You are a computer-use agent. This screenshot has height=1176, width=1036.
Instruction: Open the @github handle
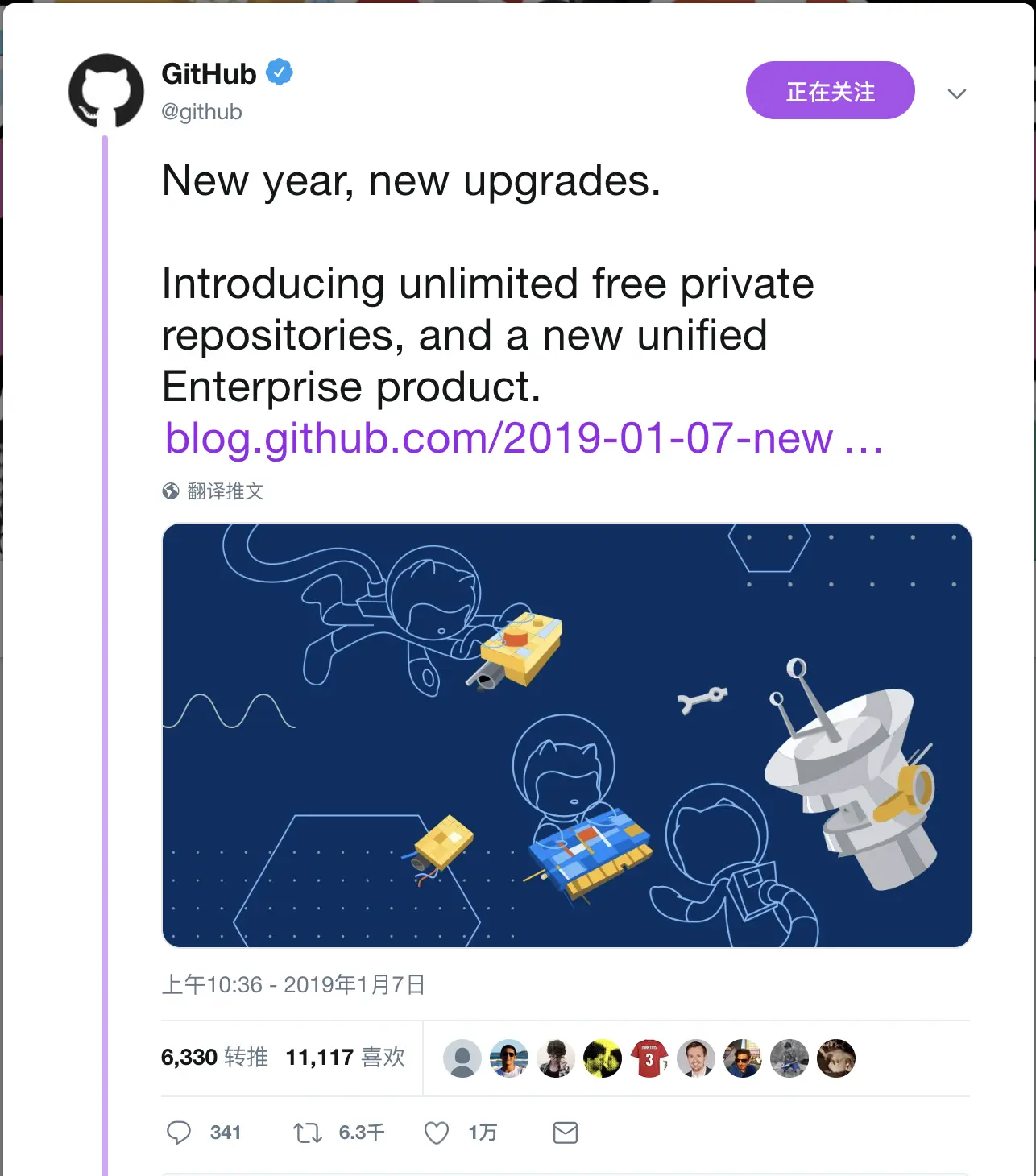[201, 111]
